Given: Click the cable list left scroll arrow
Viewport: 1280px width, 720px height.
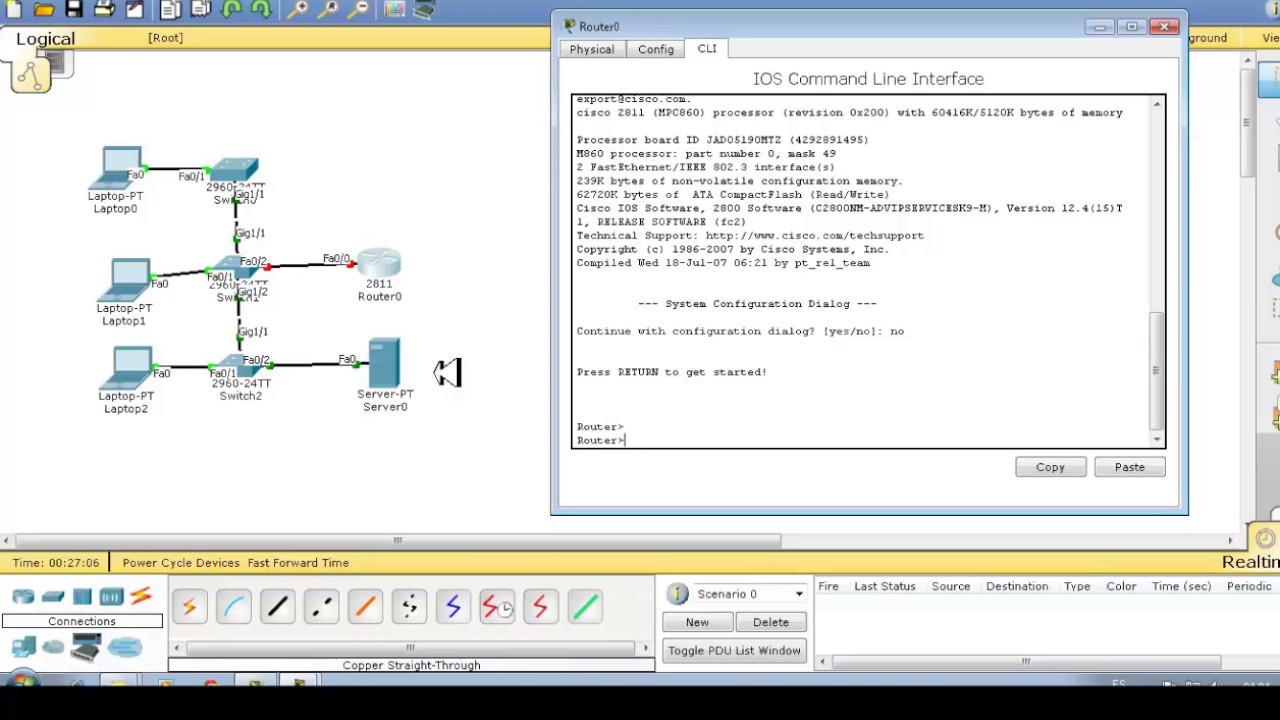Looking at the screenshot, I should click(x=177, y=648).
